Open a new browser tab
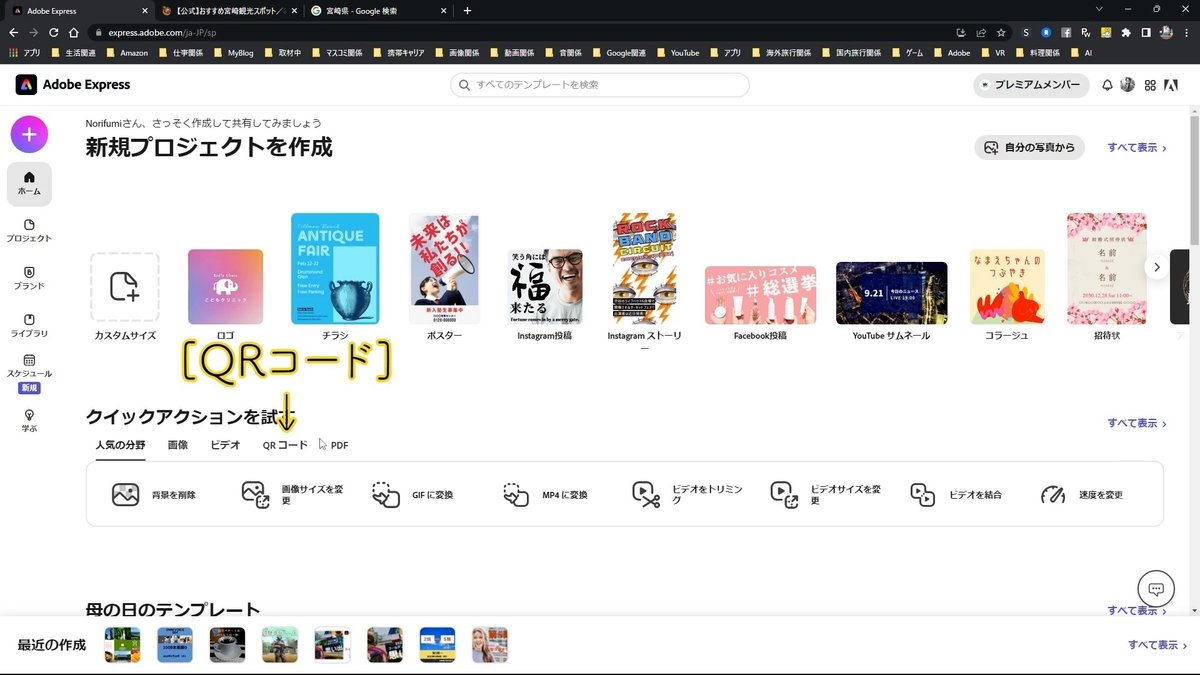This screenshot has width=1200, height=675. (x=467, y=10)
